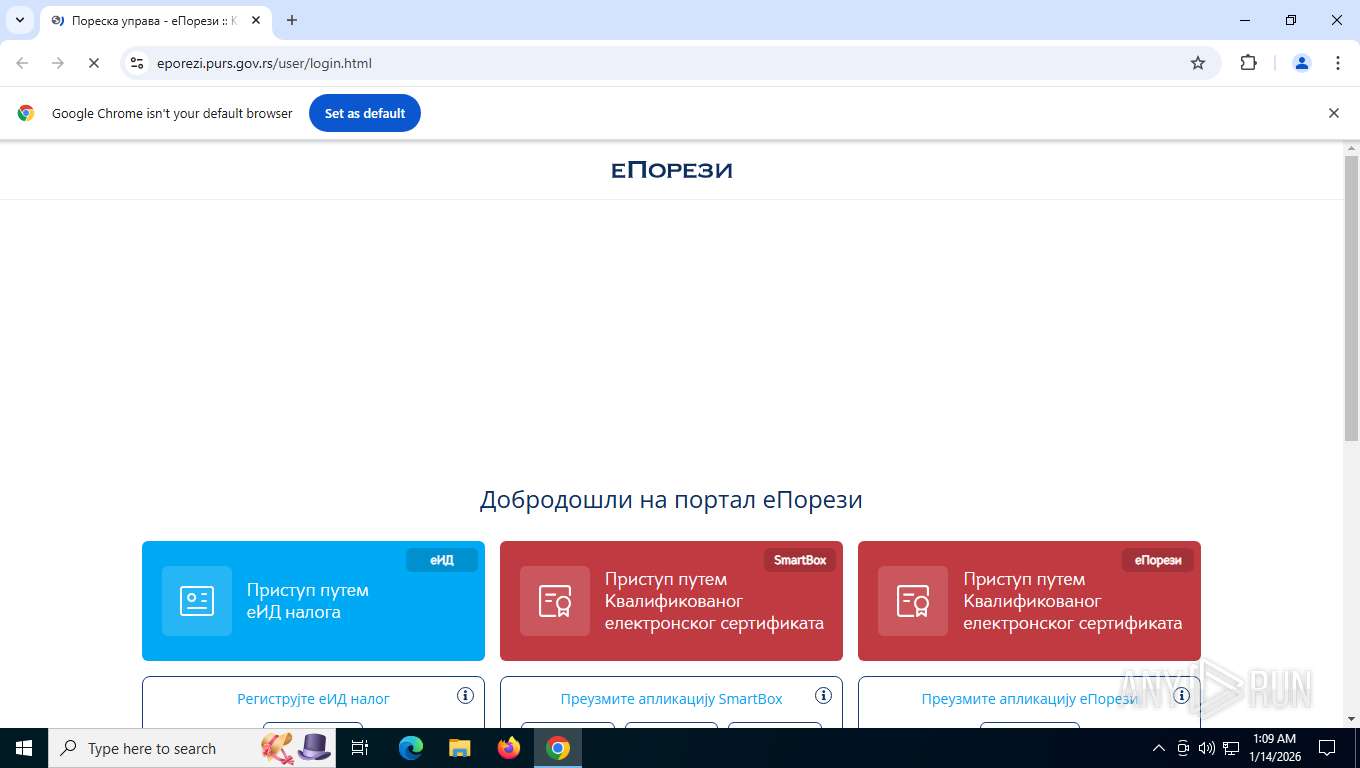1360x768 pixels.
Task: Open a new browser tab
Action: (292, 20)
